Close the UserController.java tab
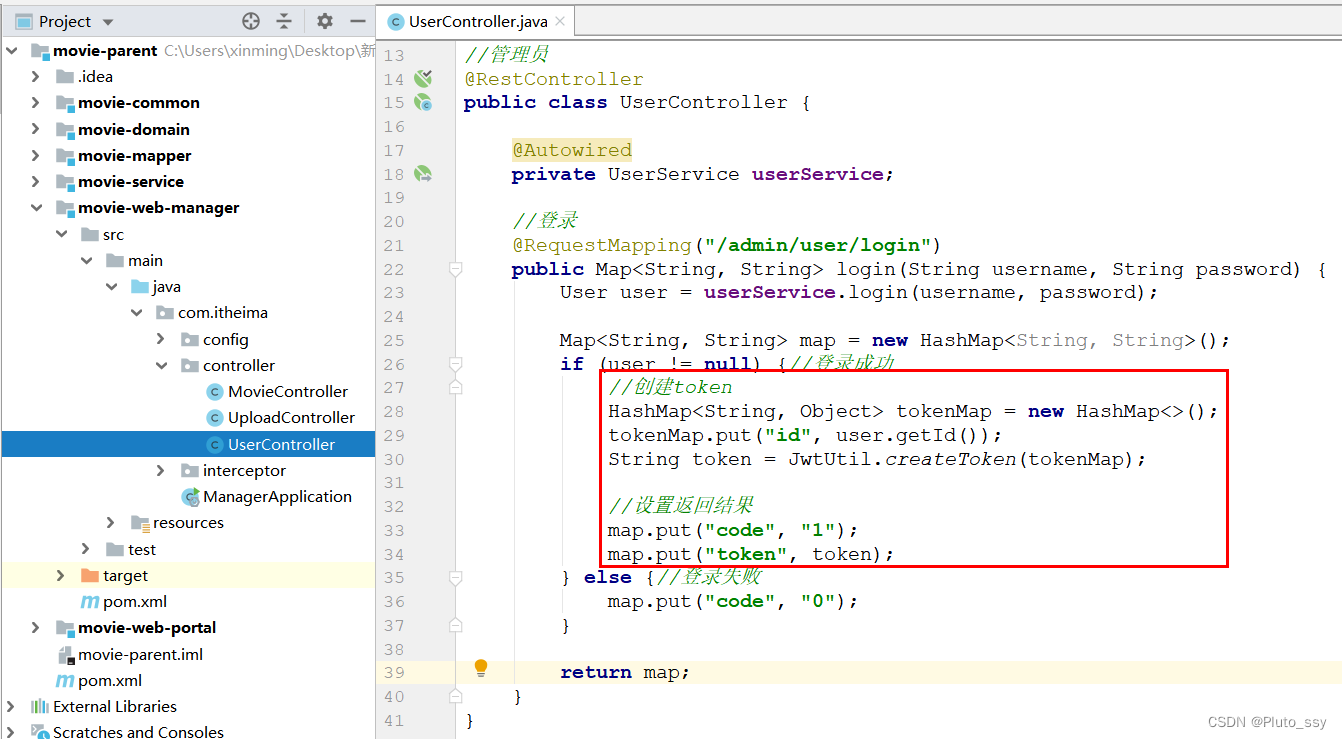The width and height of the screenshot is (1342, 739). pyautogui.click(x=558, y=21)
